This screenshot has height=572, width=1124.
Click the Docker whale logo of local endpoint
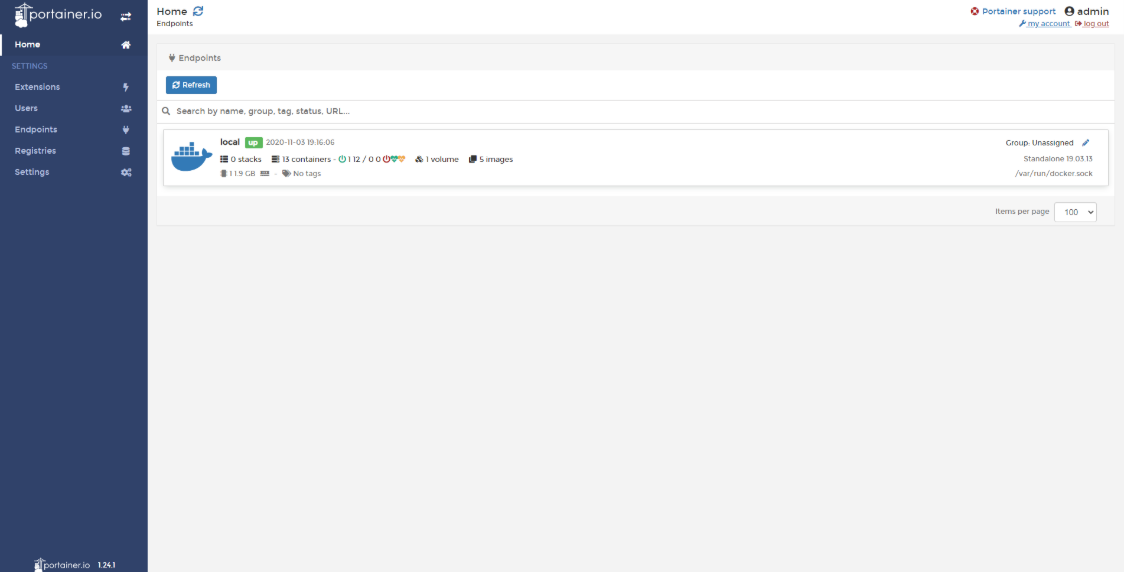pos(191,157)
